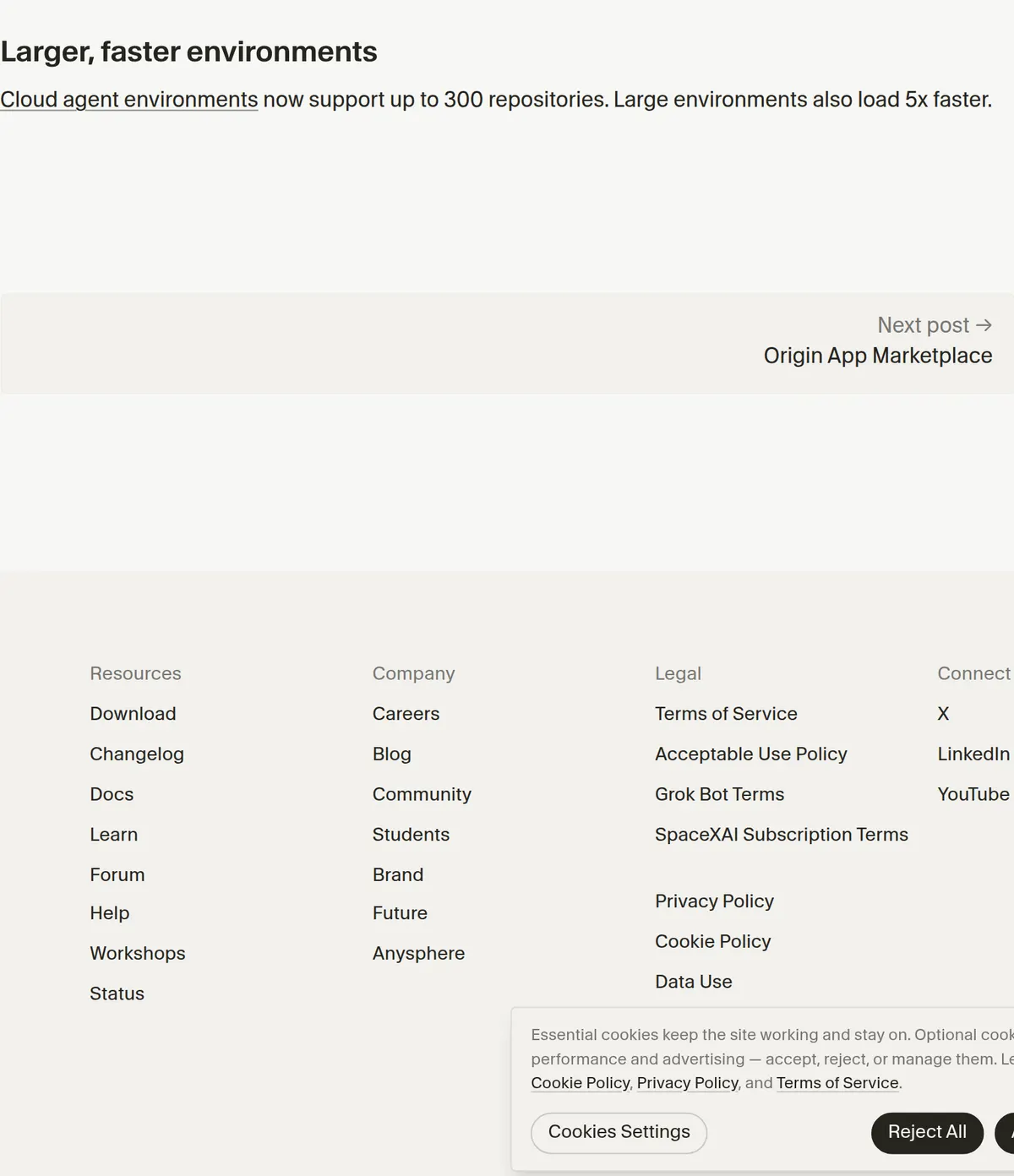Click the Learn link
The image size is (1014, 1176).
113,835
